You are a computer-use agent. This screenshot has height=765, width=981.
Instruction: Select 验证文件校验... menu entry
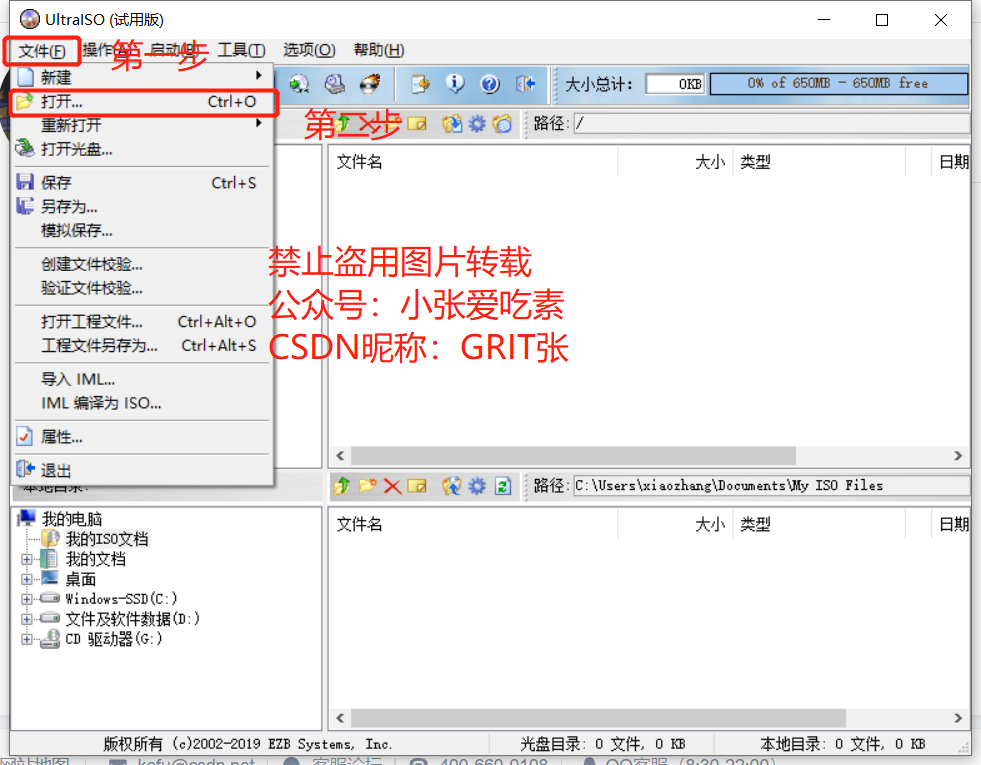point(142,288)
